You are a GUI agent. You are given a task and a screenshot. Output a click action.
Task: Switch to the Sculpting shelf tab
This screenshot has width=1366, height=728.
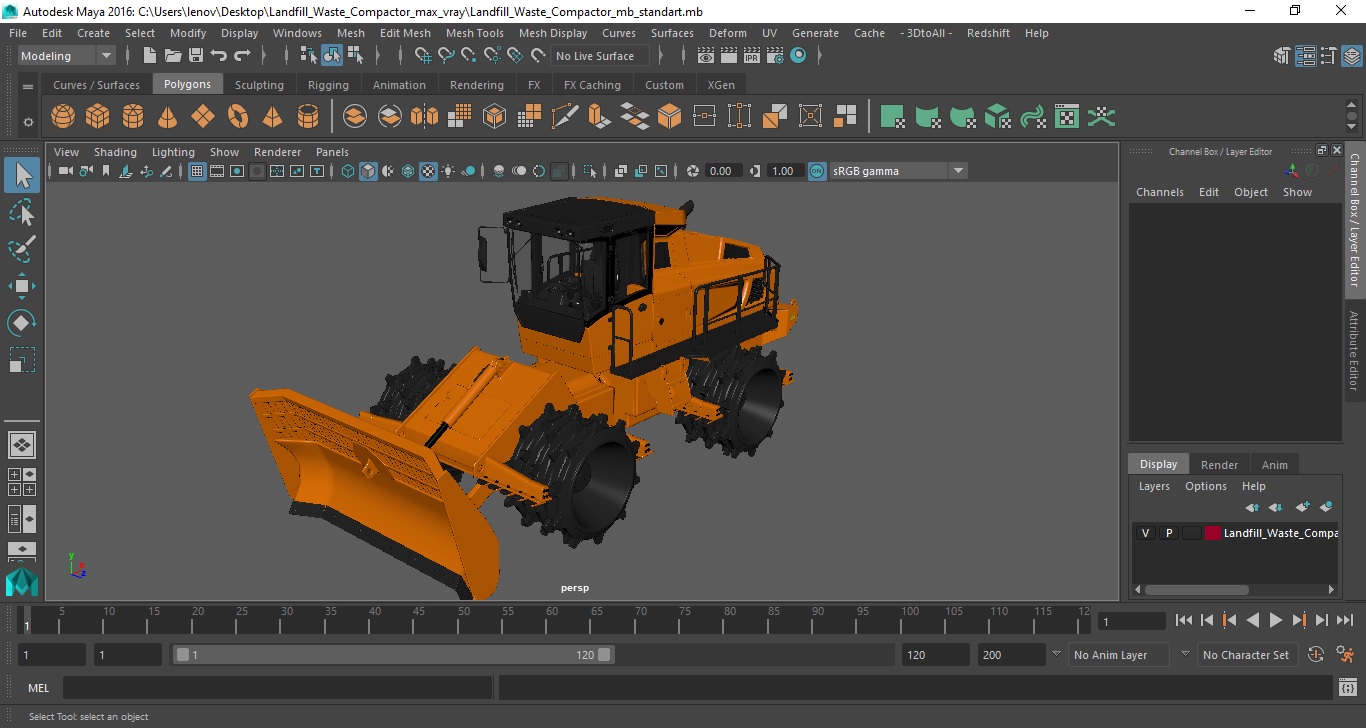point(259,85)
